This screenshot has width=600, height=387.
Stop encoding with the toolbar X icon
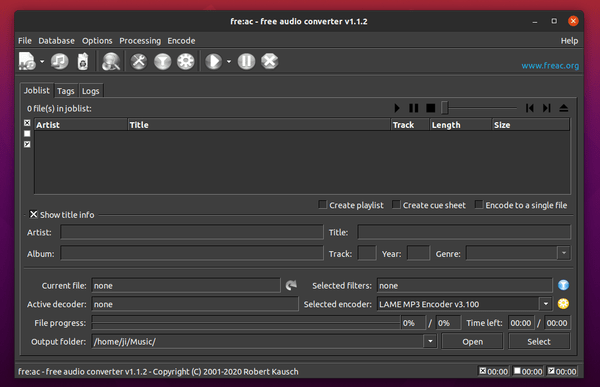tap(269, 61)
